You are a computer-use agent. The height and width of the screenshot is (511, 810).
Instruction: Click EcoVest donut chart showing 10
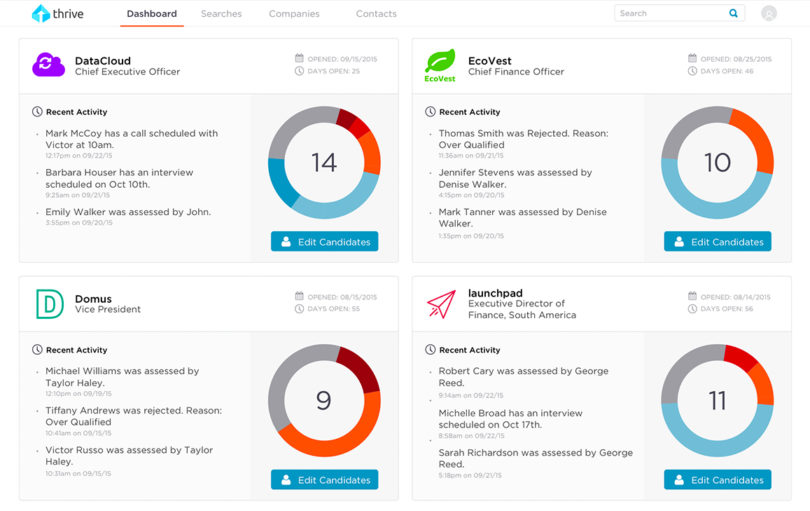tap(718, 162)
